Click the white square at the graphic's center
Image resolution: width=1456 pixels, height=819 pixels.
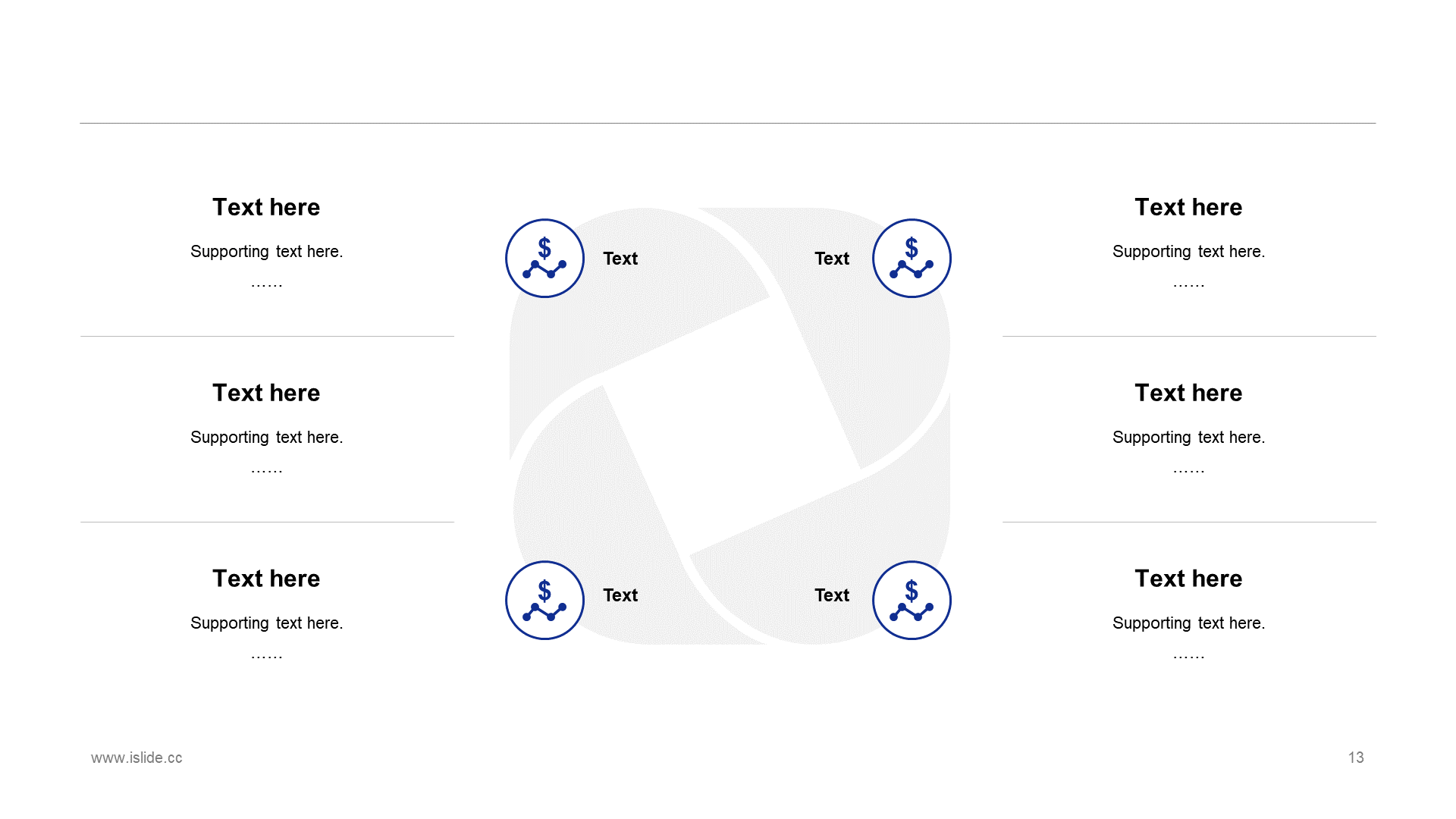pyautogui.click(x=730, y=426)
